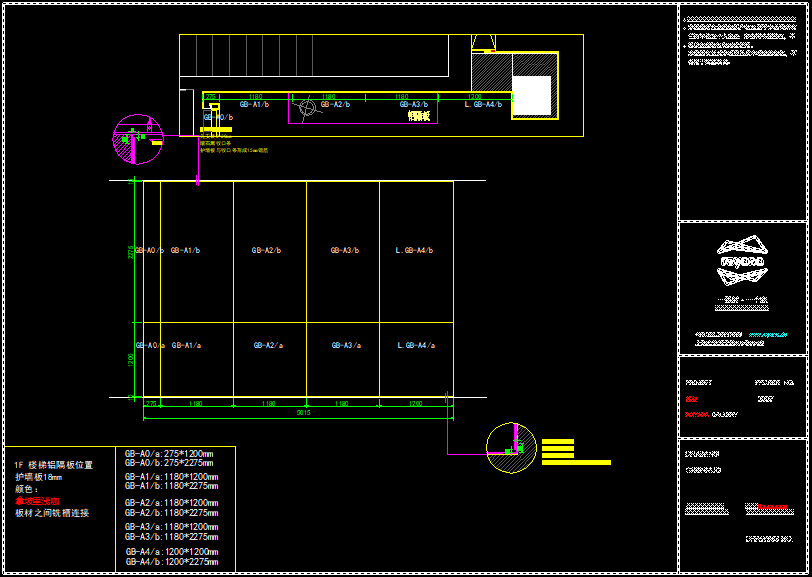This screenshot has height=577, width=812.
Task: Click the red text in the legend notes
Action: (37, 500)
